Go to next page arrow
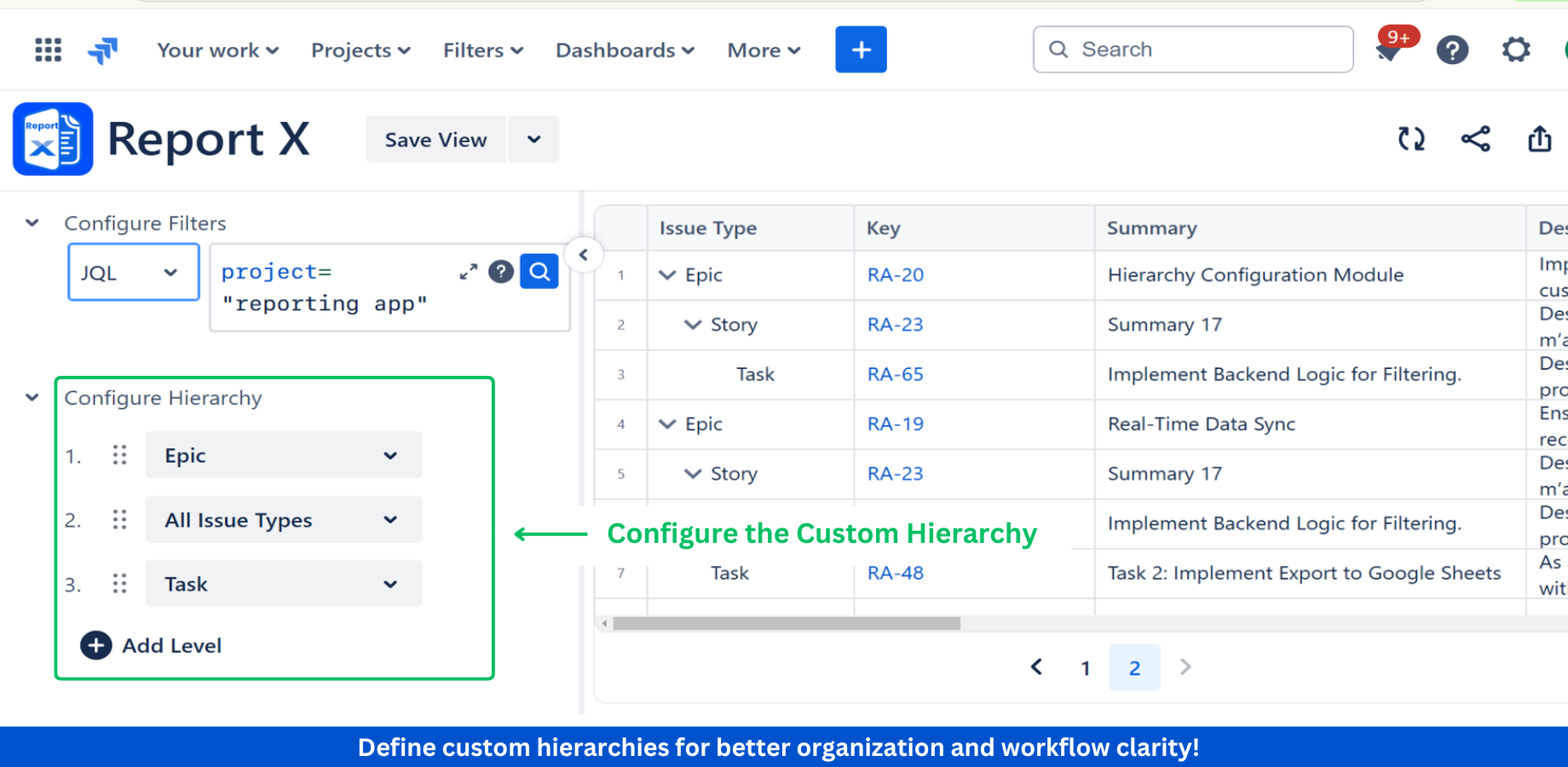The image size is (1568, 767). 1185,667
